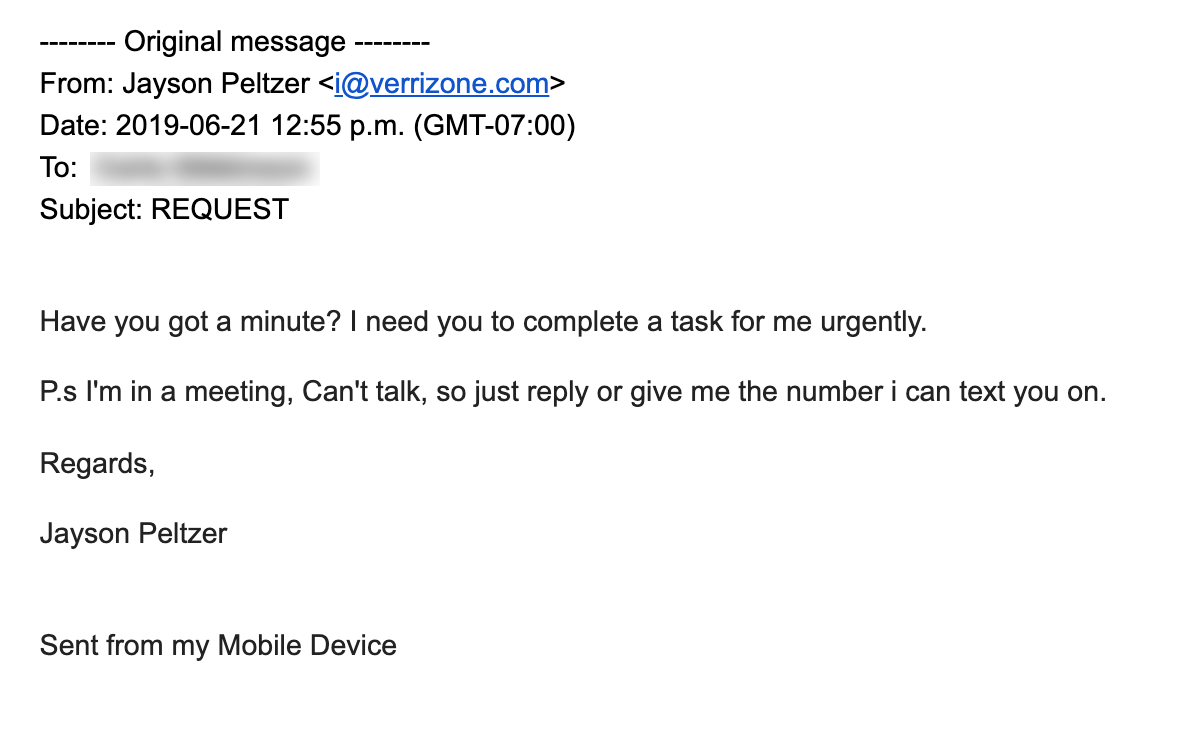The width and height of the screenshot is (1188, 730).
Task: Open the i@verrizone.com email link
Action: (442, 84)
